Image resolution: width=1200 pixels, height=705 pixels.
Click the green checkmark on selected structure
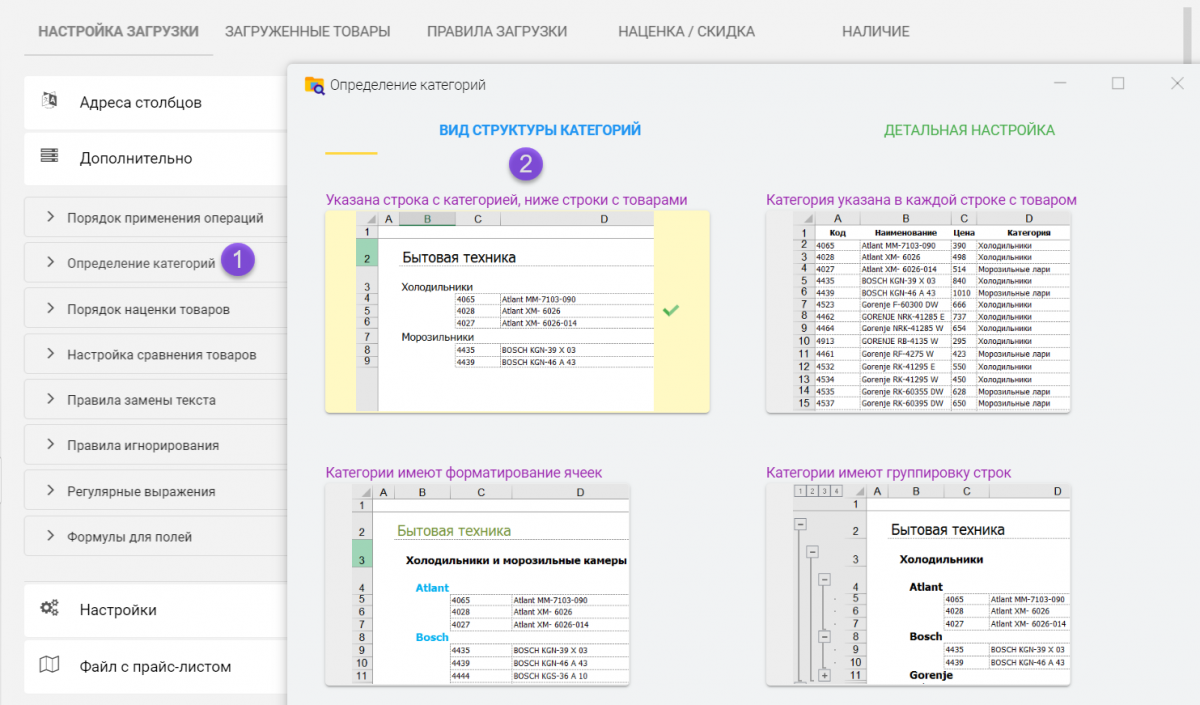click(671, 311)
